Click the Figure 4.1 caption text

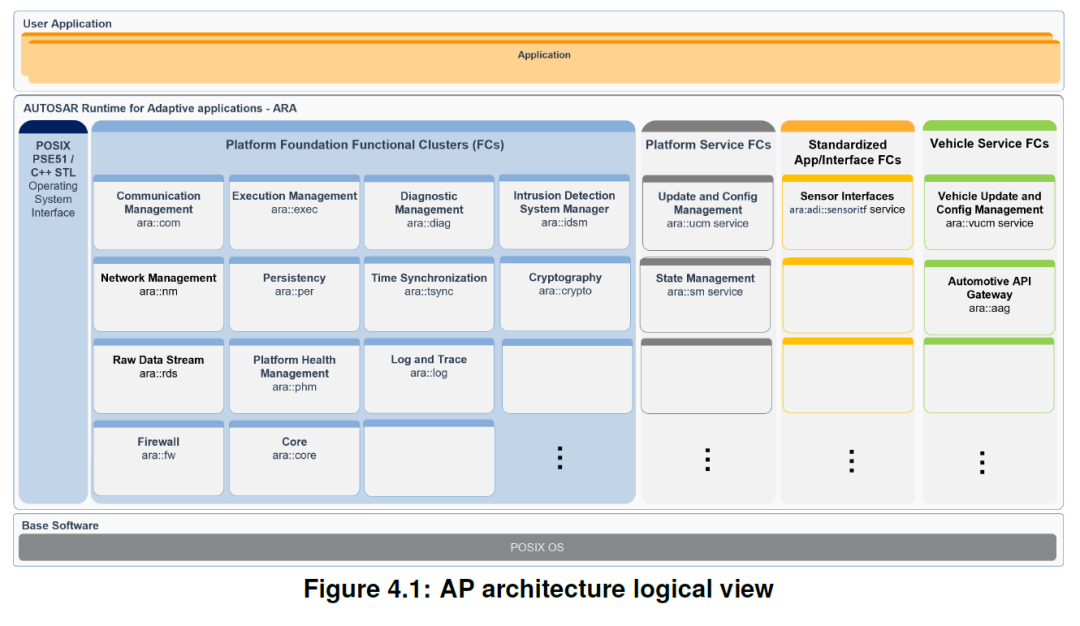point(539,590)
